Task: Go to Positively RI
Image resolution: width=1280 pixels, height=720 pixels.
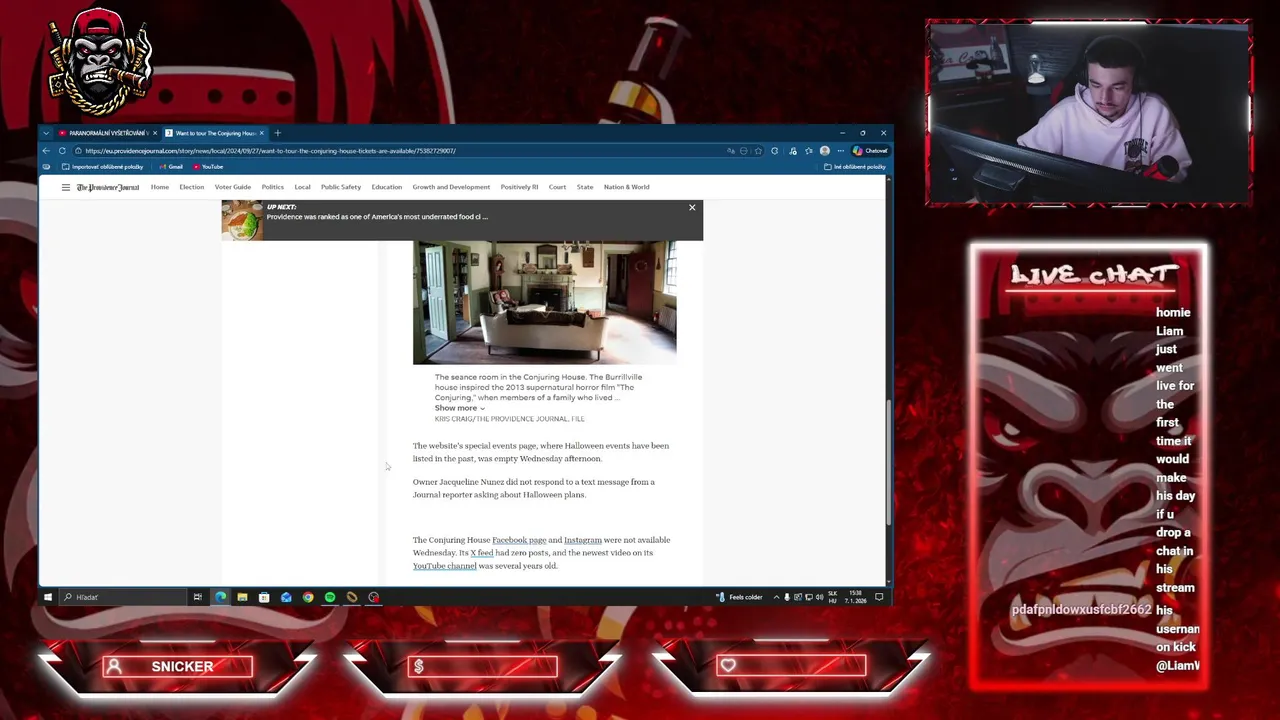Action: tap(519, 187)
